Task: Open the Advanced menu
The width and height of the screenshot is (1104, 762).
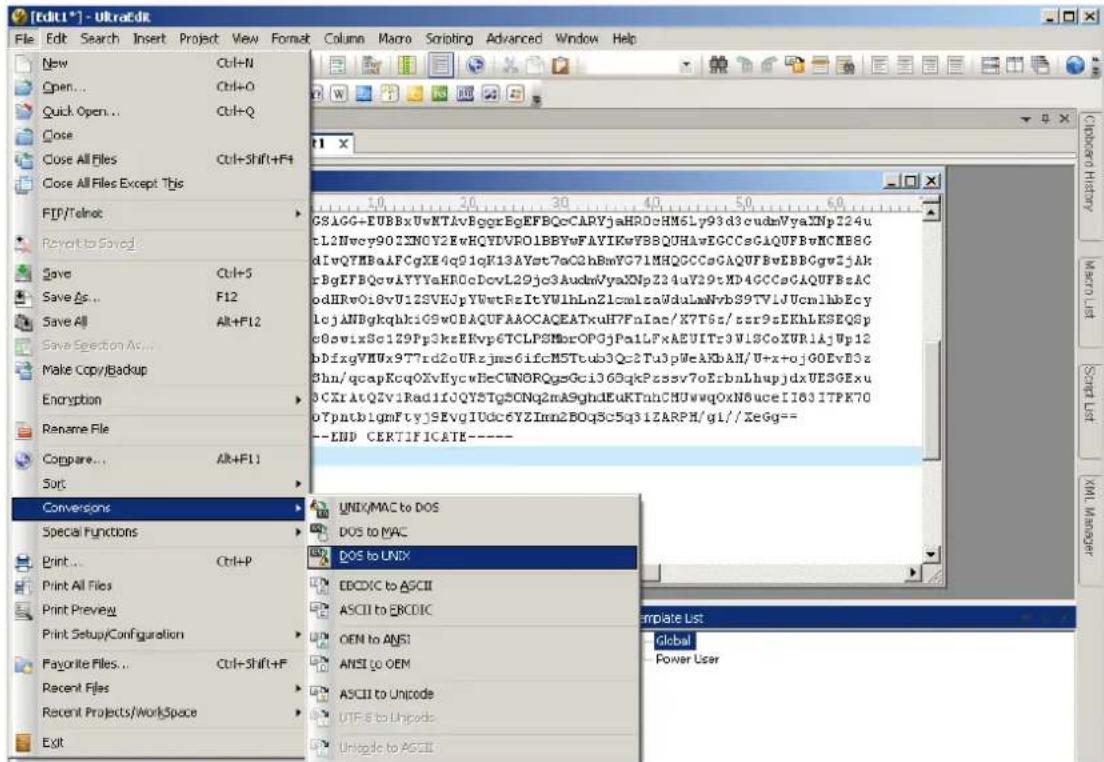Action: [x=514, y=39]
